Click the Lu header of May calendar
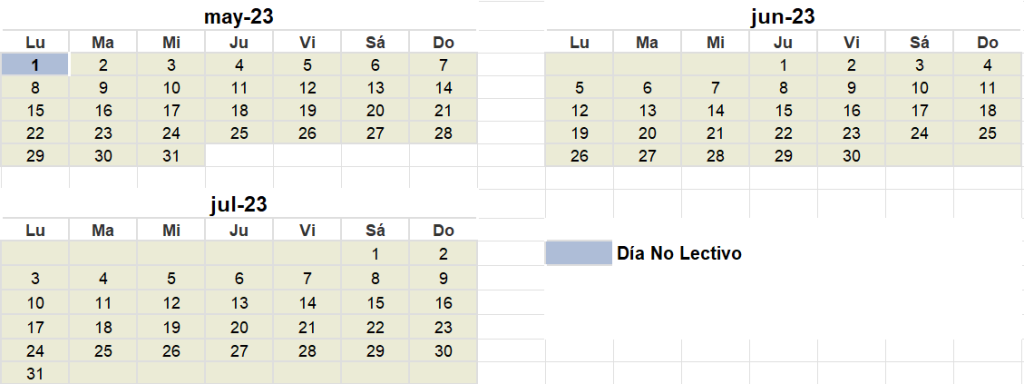This screenshot has width=1024, height=384. pos(35,42)
